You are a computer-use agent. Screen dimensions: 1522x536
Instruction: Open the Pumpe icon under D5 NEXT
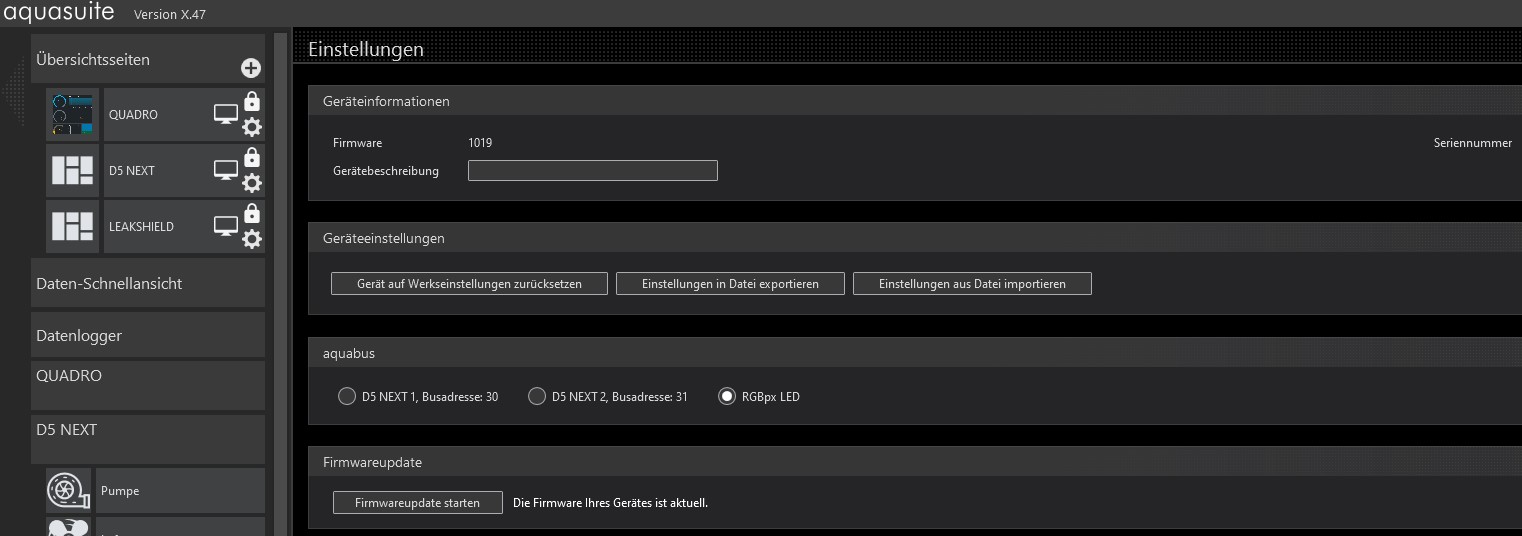pyautogui.click(x=69, y=490)
